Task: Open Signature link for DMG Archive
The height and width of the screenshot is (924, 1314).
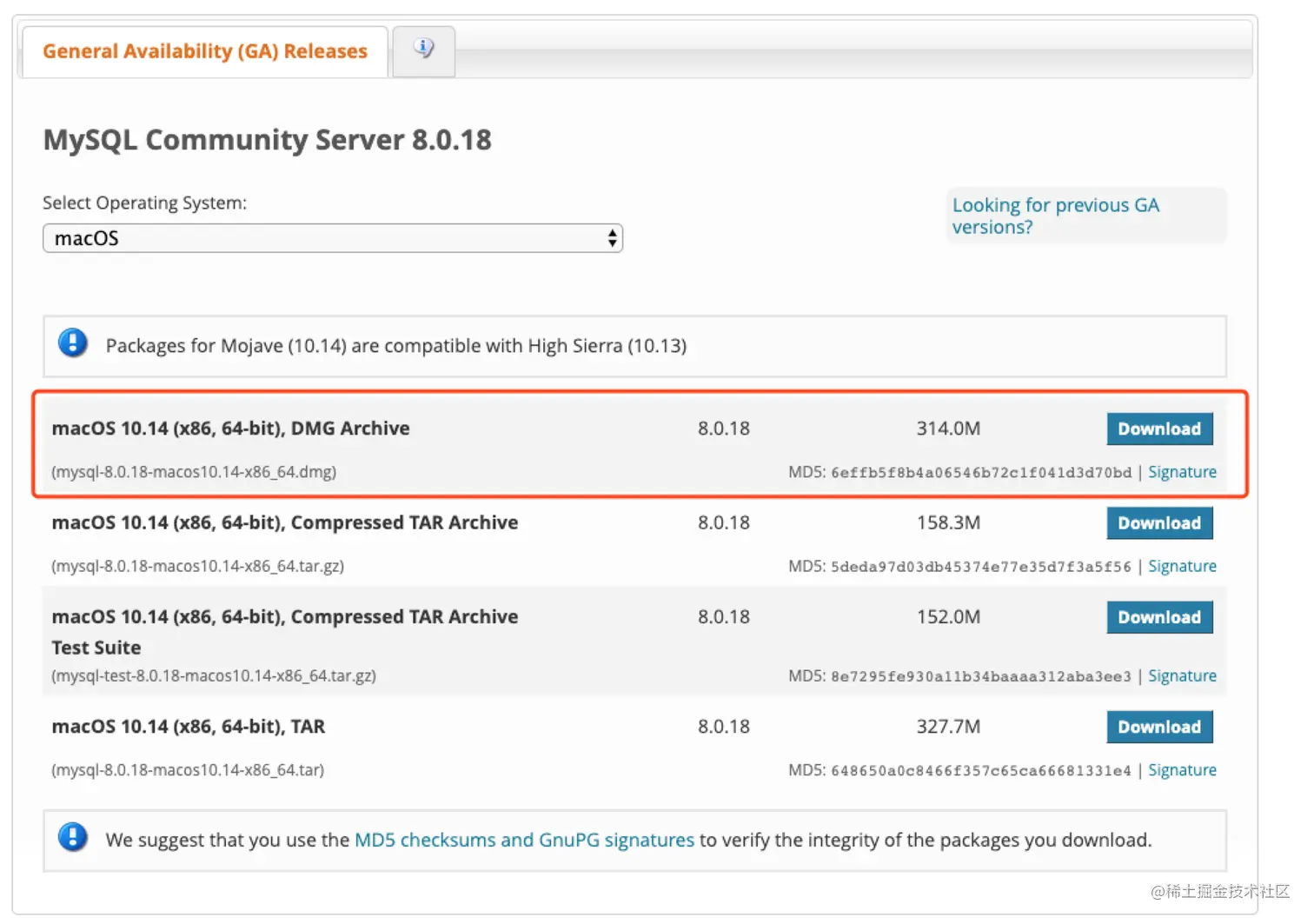Action: (x=1182, y=472)
